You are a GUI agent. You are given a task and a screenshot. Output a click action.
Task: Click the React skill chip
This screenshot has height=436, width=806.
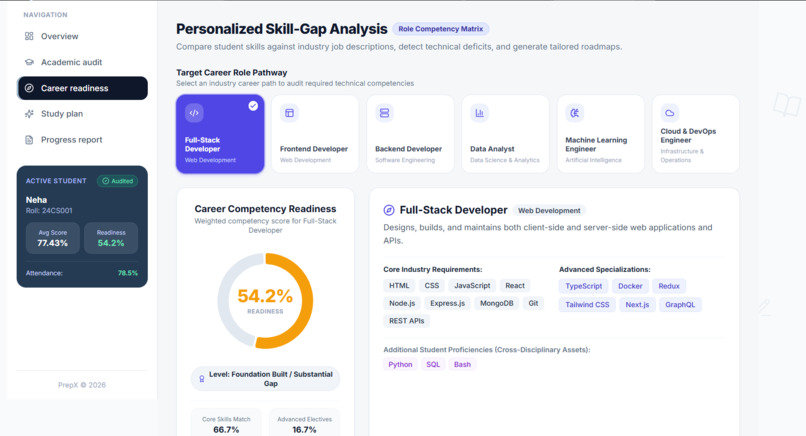pos(515,286)
